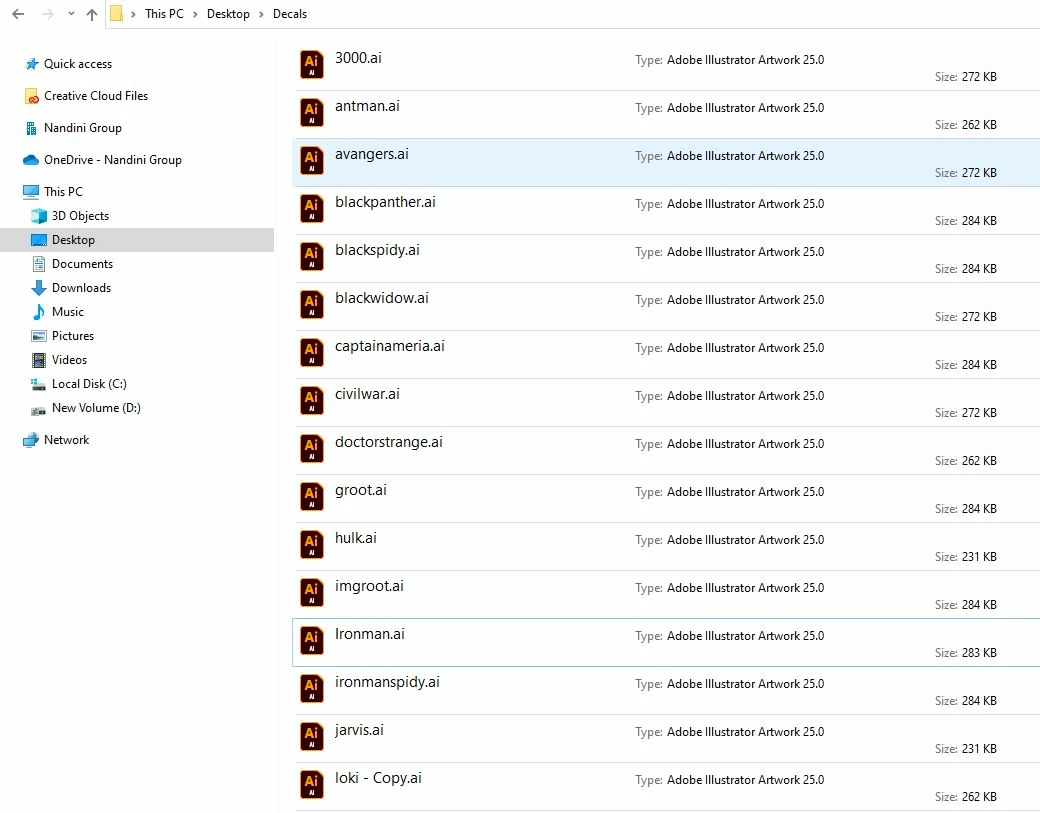
Task: Select file name blackpanther.ai
Action: coord(385,202)
